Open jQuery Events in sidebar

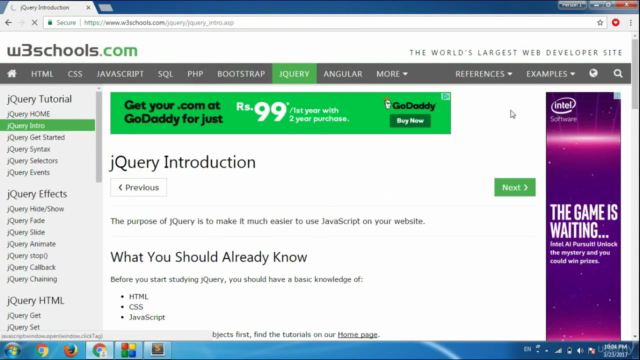pyautogui.click(x=28, y=173)
